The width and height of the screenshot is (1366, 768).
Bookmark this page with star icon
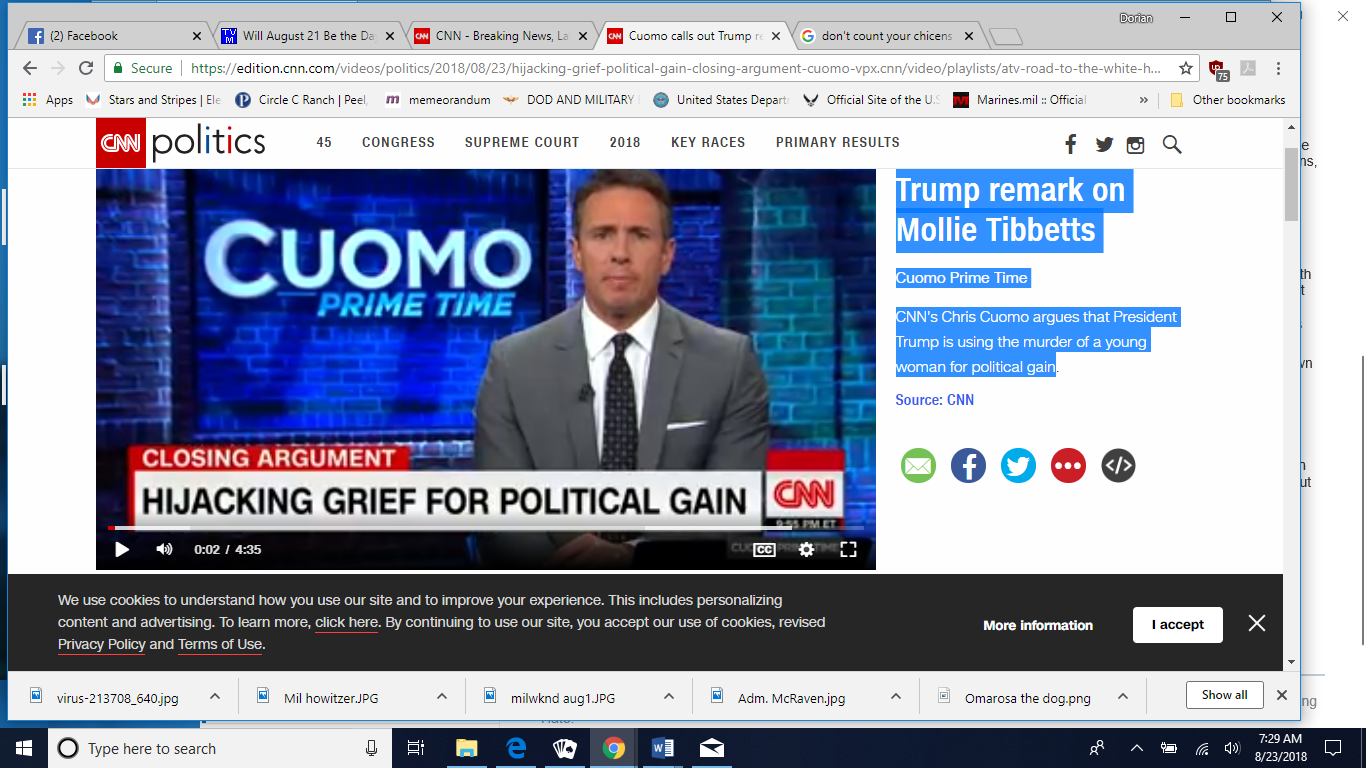point(1186,69)
